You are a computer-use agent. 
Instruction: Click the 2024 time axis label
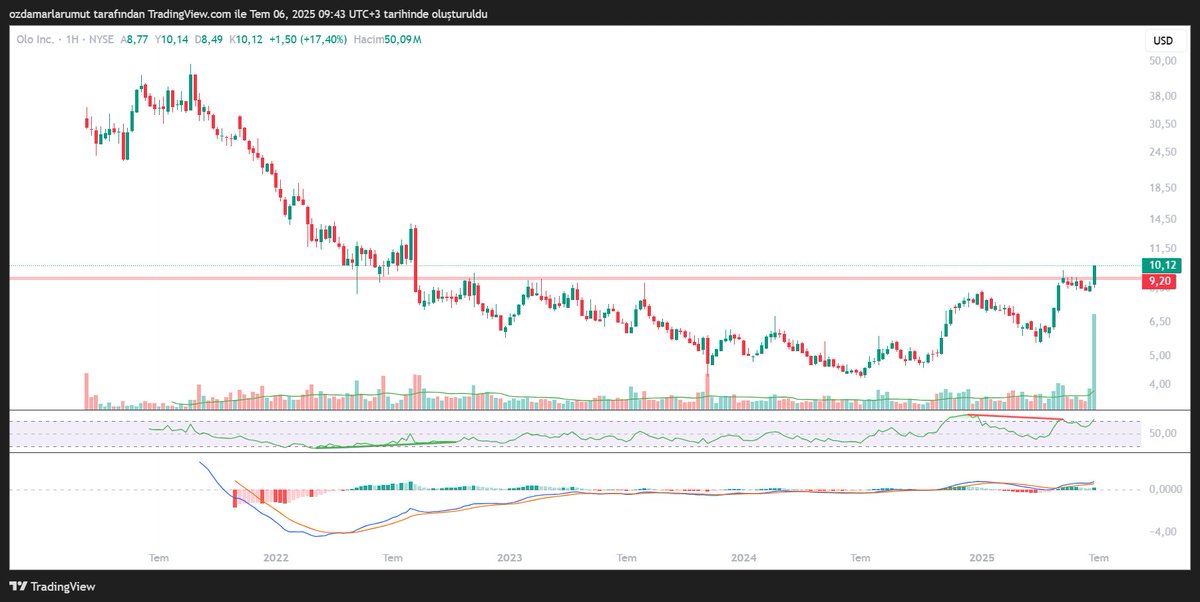743,556
